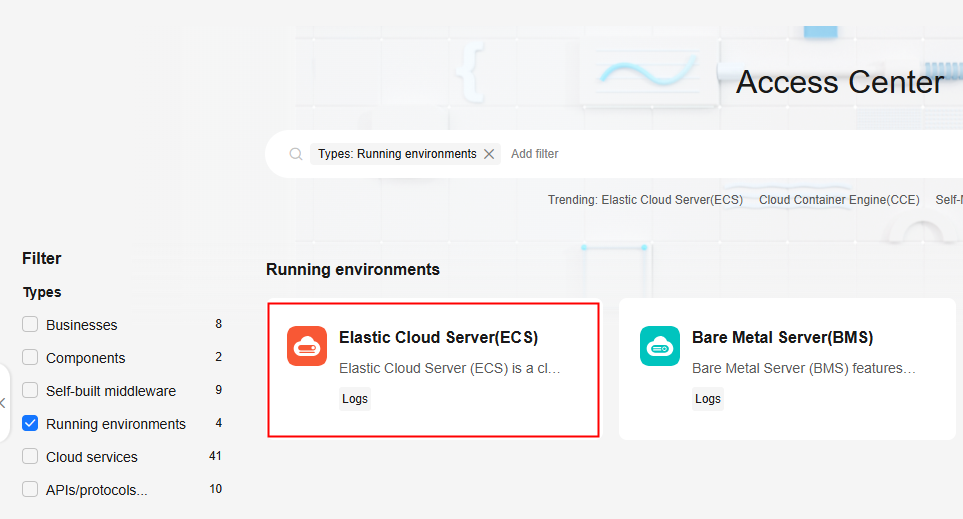
Task: Remove the Running environments filter tag
Action: (489, 154)
